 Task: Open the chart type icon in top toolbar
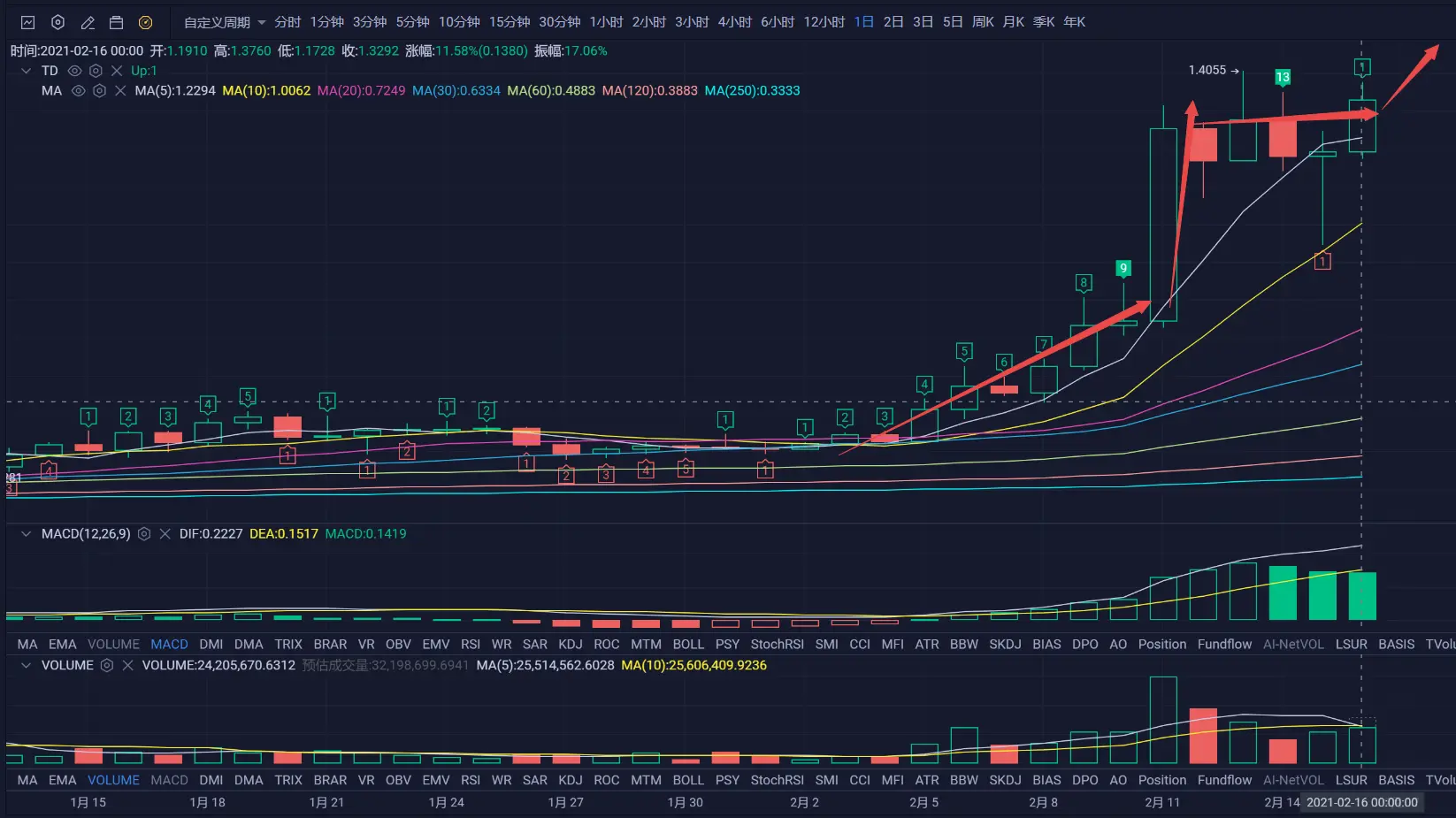27,22
